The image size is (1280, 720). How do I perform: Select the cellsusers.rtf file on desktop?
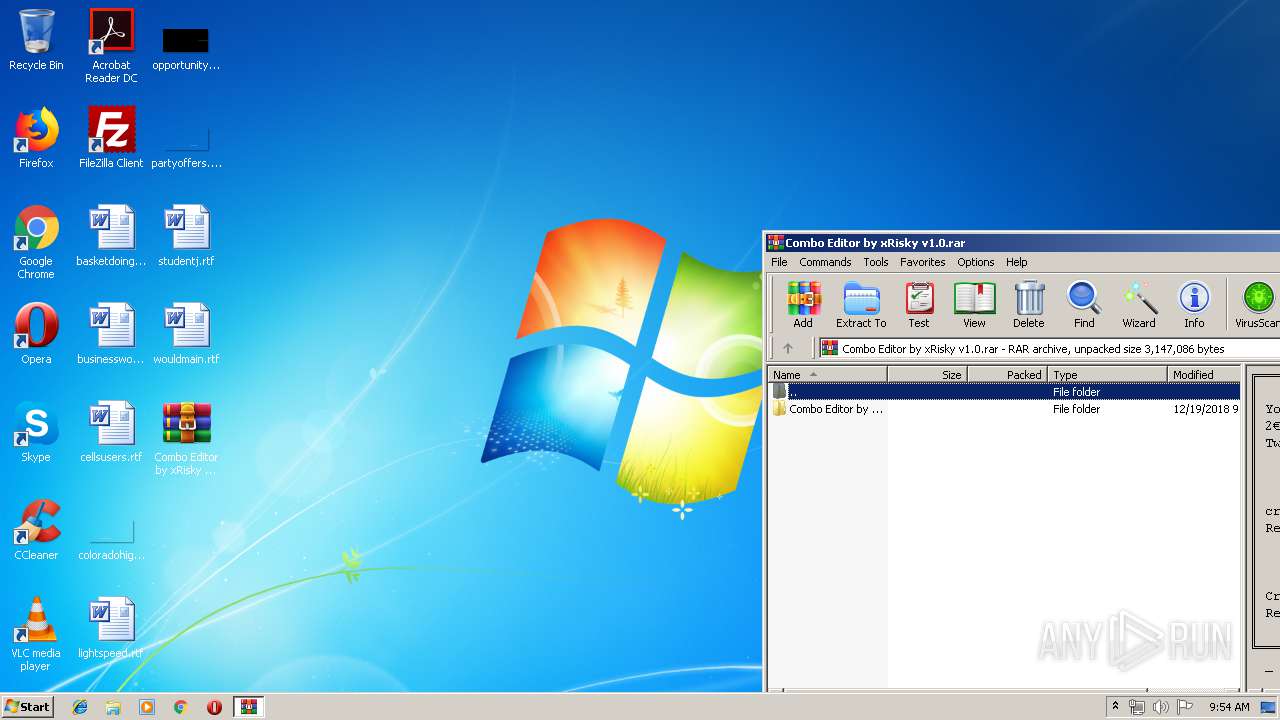(111, 432)
